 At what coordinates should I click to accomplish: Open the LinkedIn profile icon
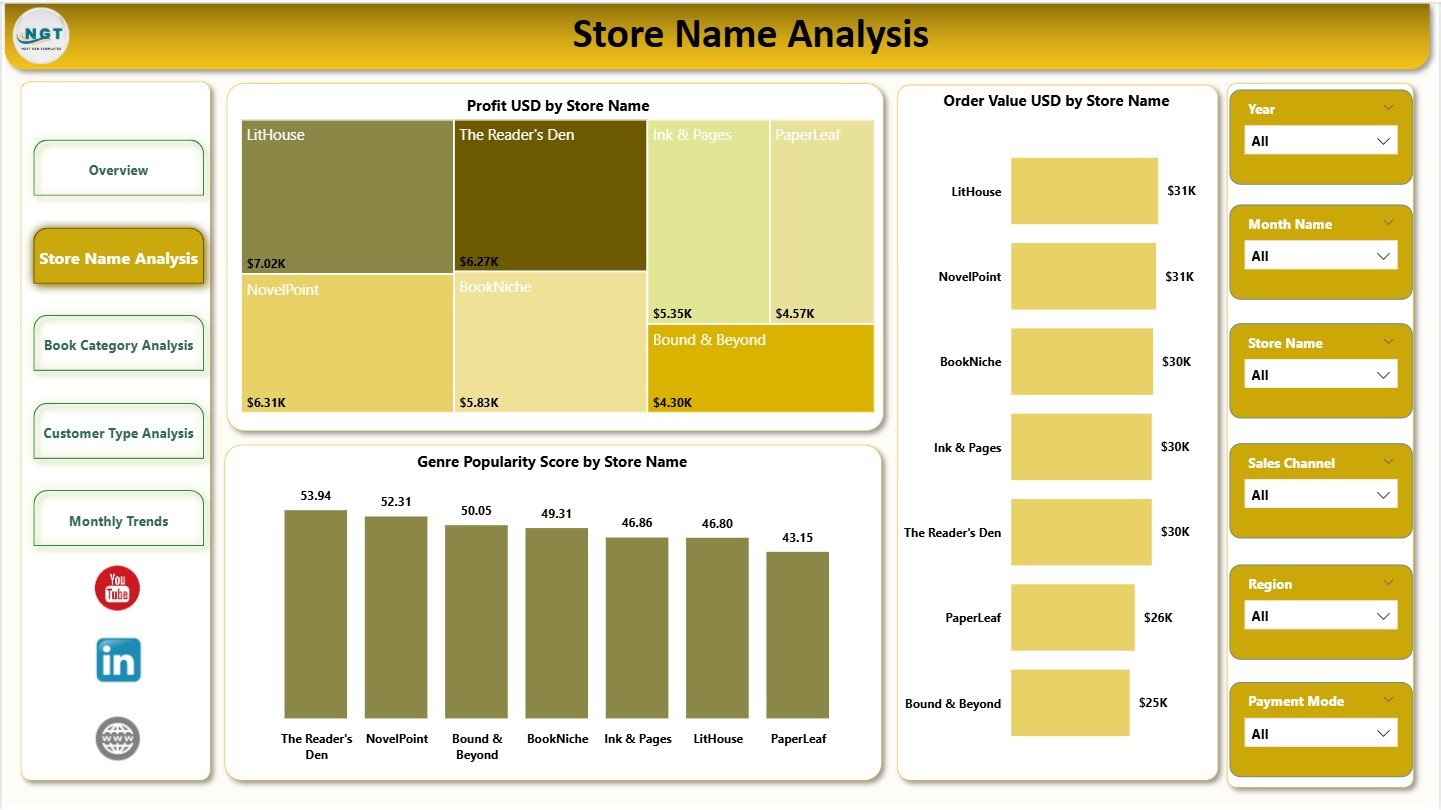(117, 660)
